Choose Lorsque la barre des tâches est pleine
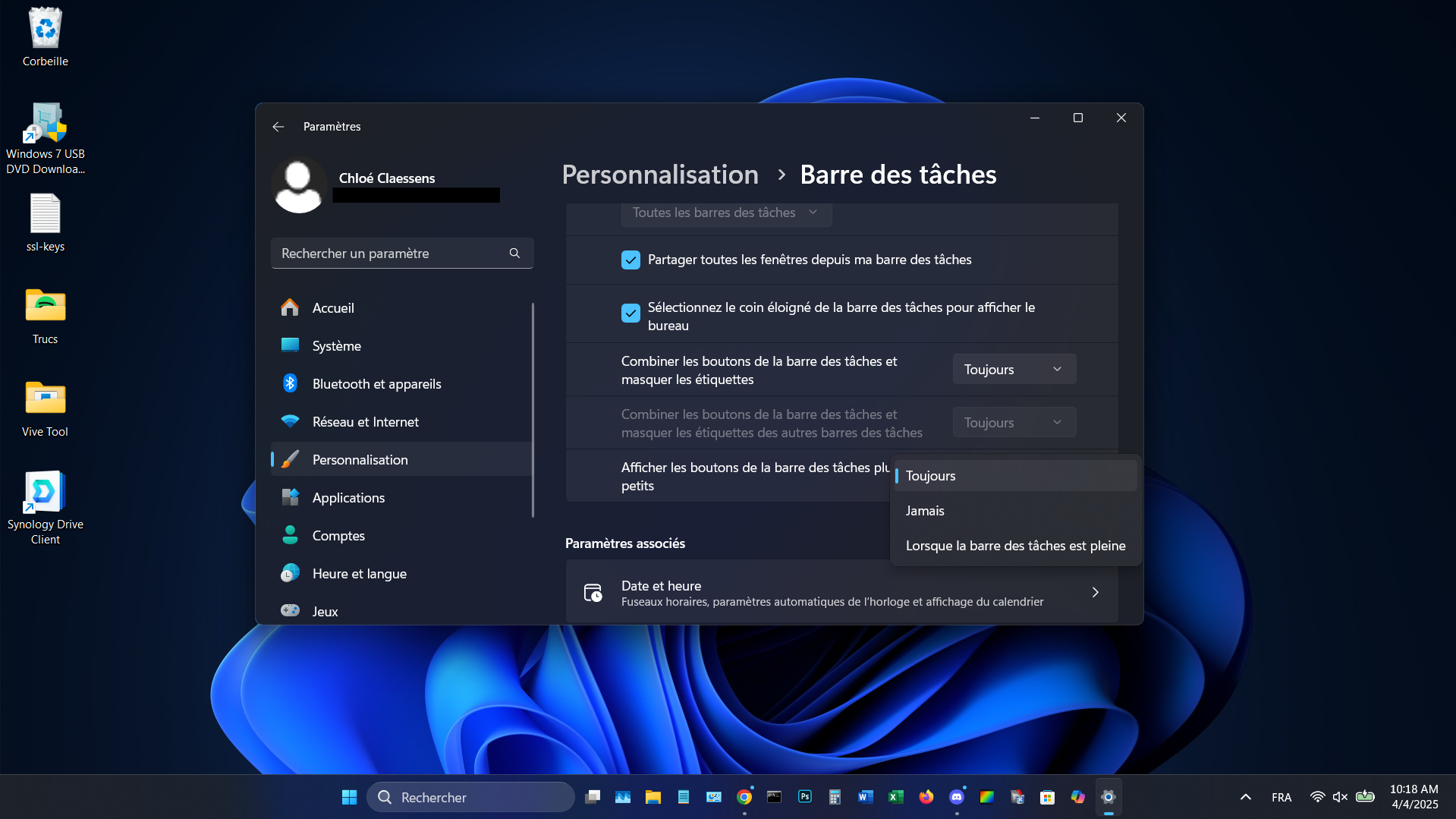The height and width of the screenshot is (819, 1456). tap(1016, 546)
